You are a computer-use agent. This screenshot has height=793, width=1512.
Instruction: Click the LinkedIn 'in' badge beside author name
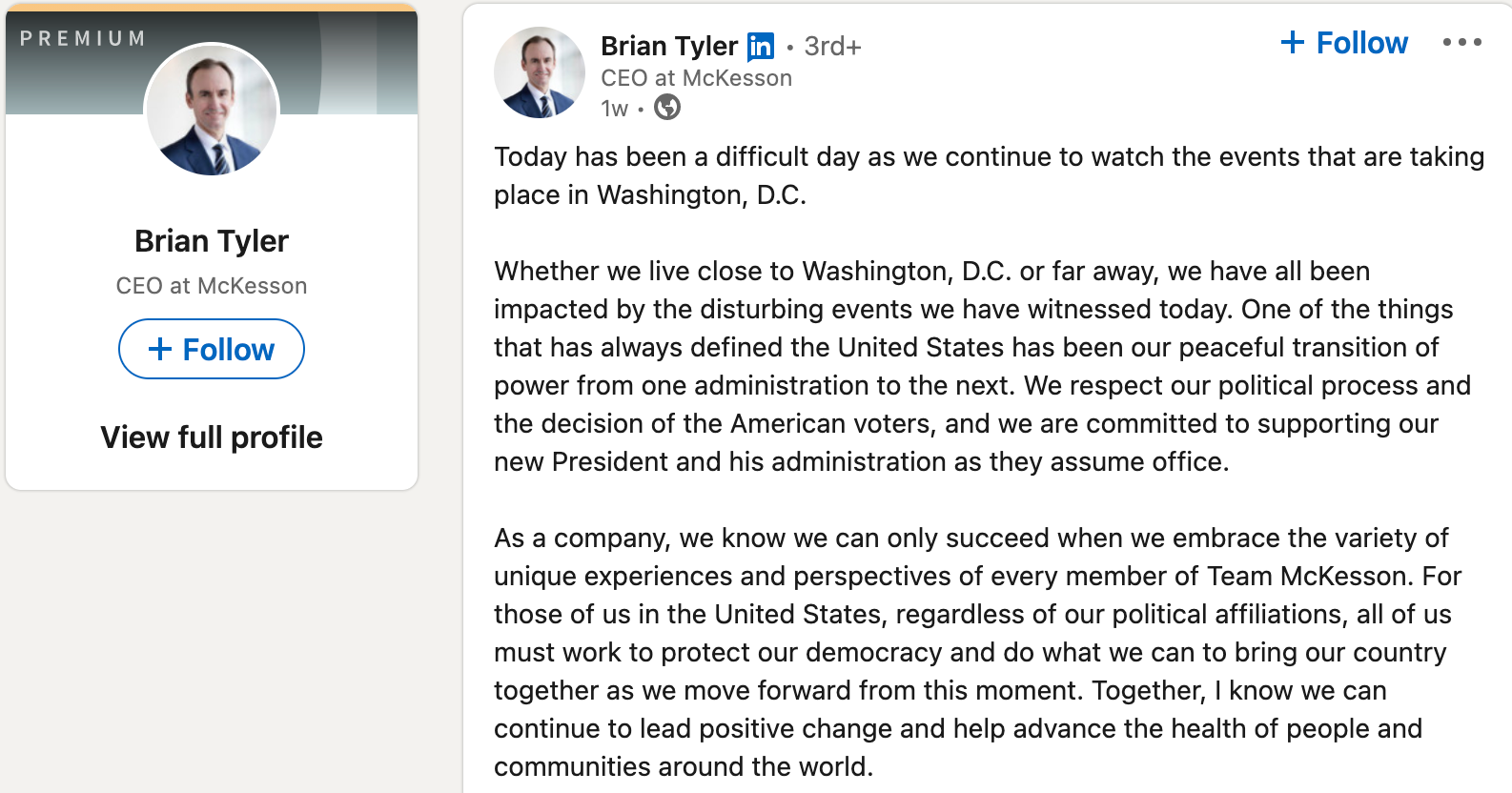pos(761,46)
